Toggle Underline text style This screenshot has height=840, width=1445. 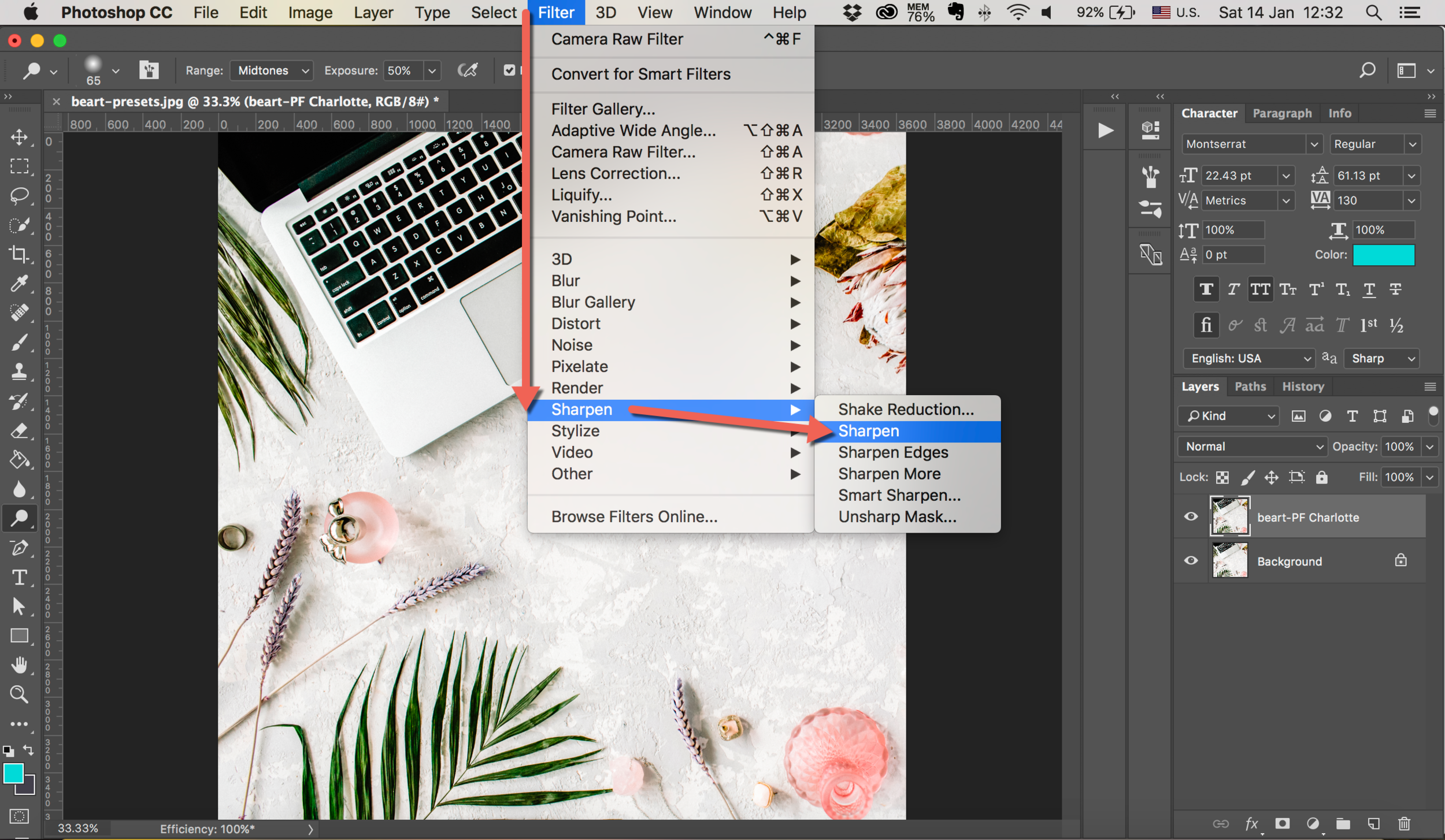1369,289
